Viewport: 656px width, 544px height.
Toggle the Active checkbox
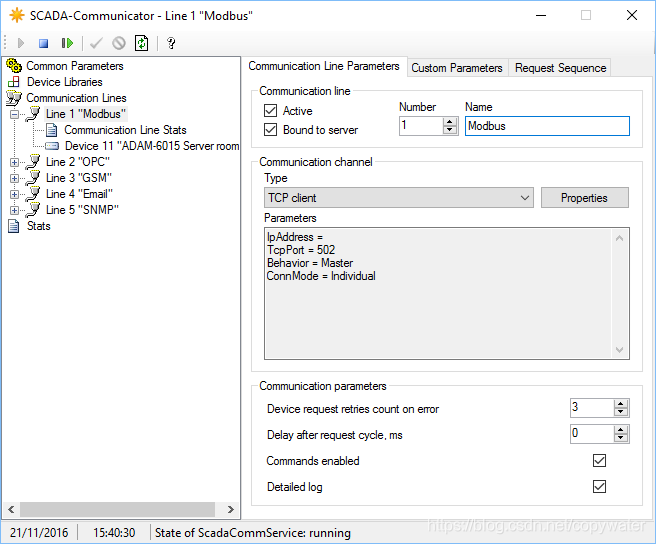coord(270,111)
